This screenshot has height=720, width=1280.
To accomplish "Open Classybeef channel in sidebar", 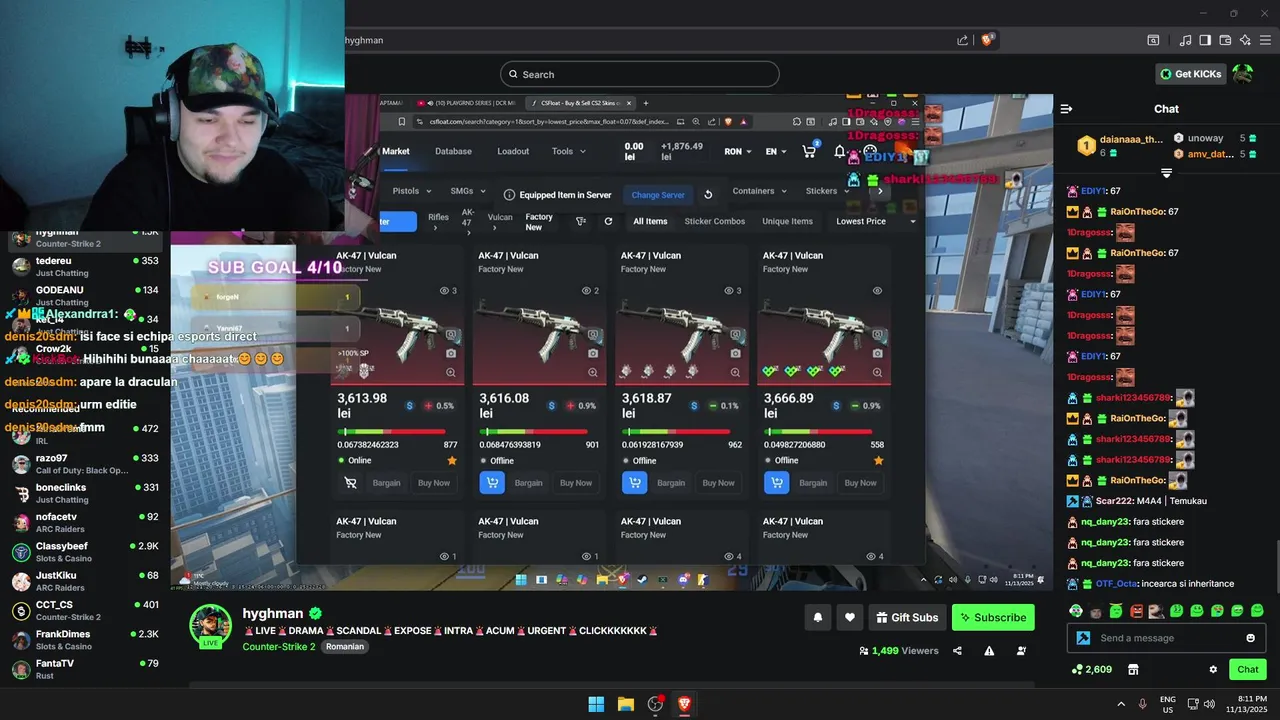I will point(86,552).
